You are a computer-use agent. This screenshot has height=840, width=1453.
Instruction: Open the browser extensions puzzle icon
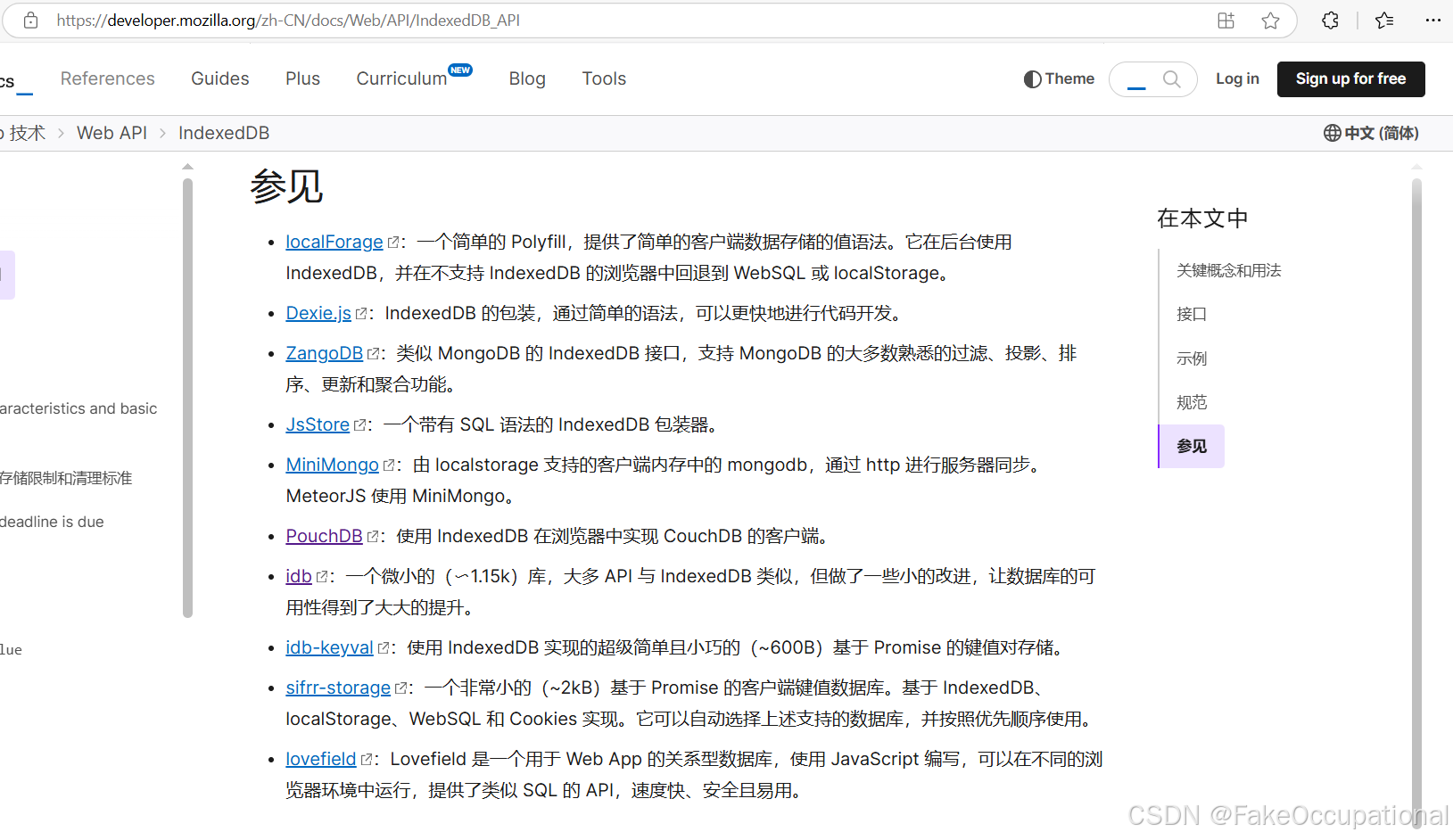[1330, 21]
